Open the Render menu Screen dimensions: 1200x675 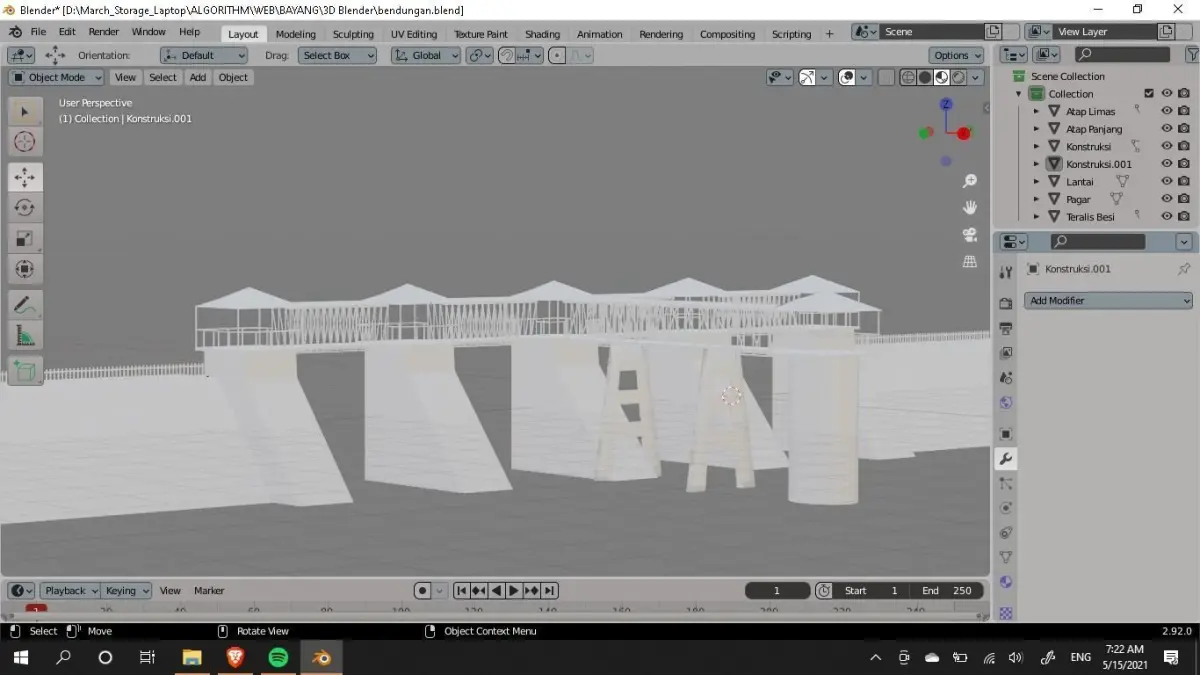coord(103,32)
